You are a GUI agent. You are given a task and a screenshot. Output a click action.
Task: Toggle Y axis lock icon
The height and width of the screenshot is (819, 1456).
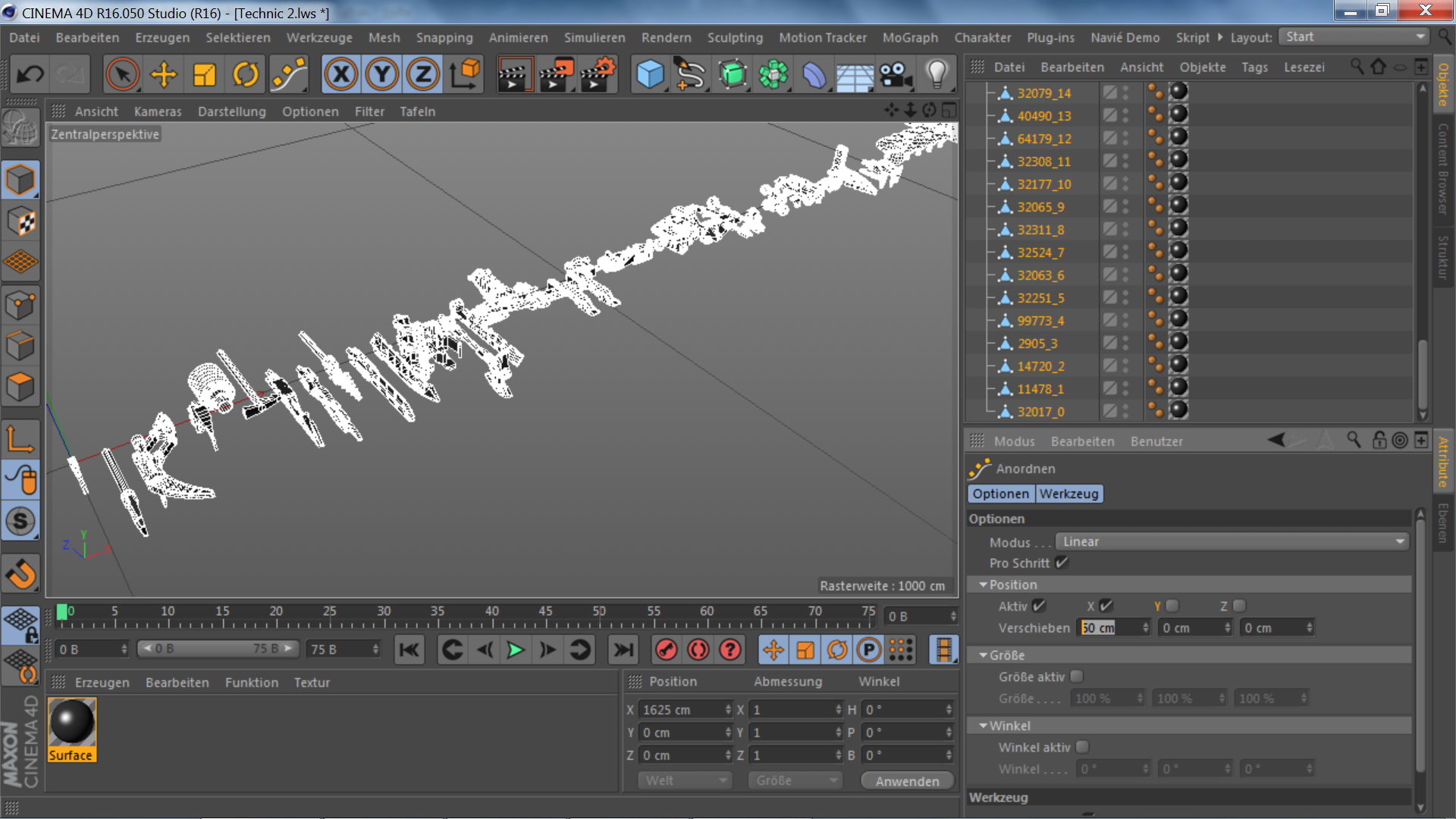(382, 74)
